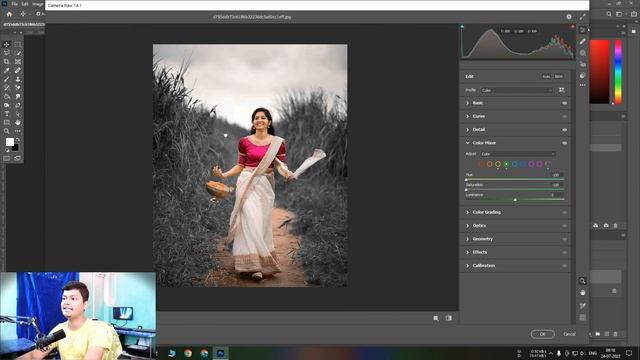Open the Edit toolbar three-dots menu

pyautogui.click(x=18, y=131)
